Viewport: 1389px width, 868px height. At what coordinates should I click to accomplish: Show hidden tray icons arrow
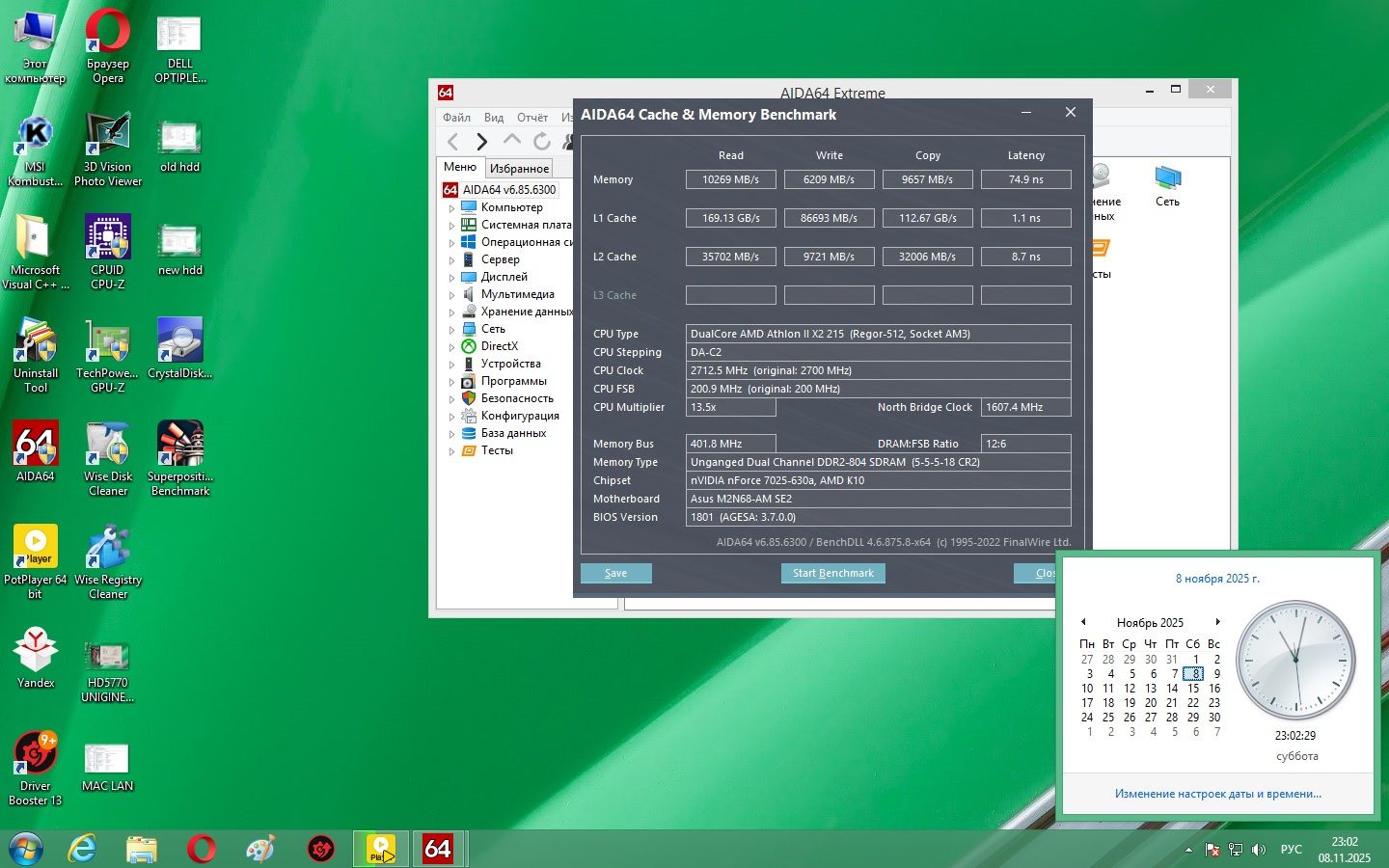pyautogui.click(x=1188, y=850)
